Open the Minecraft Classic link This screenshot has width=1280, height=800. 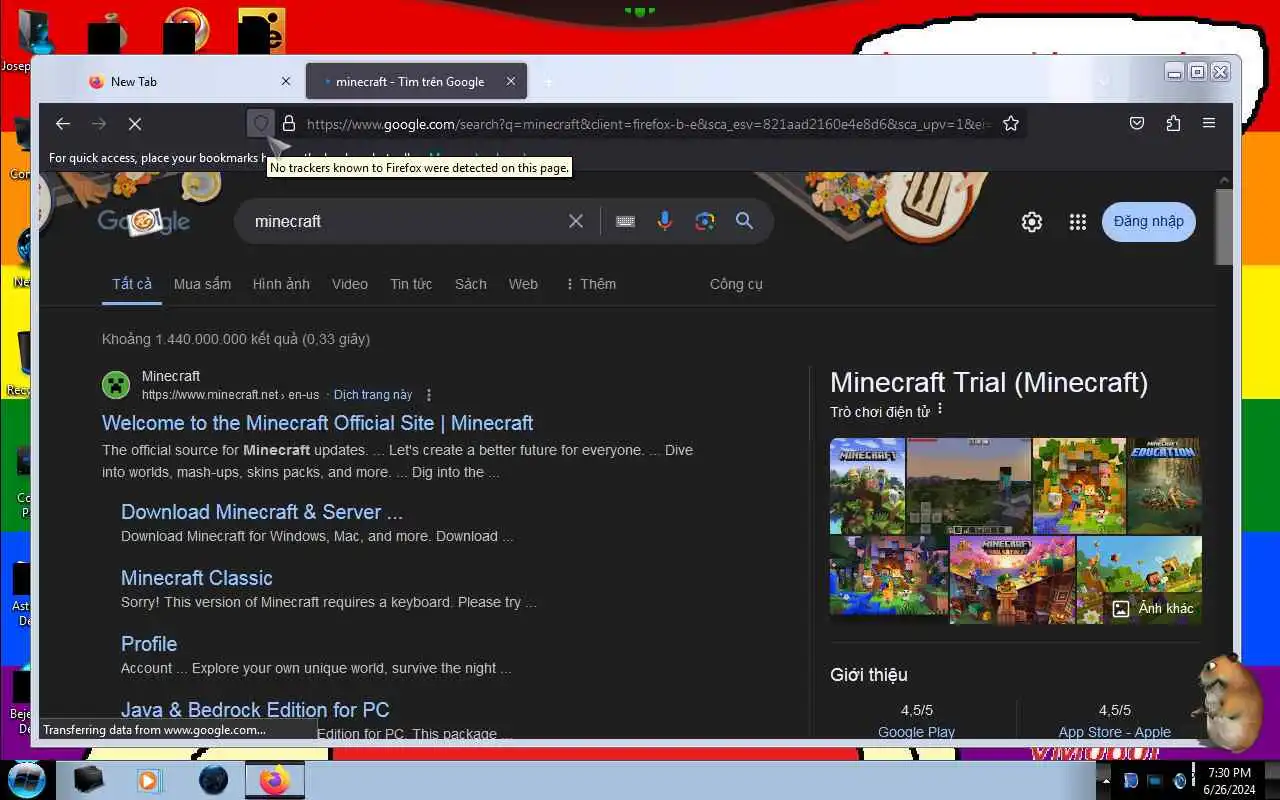tap(196, 578)
